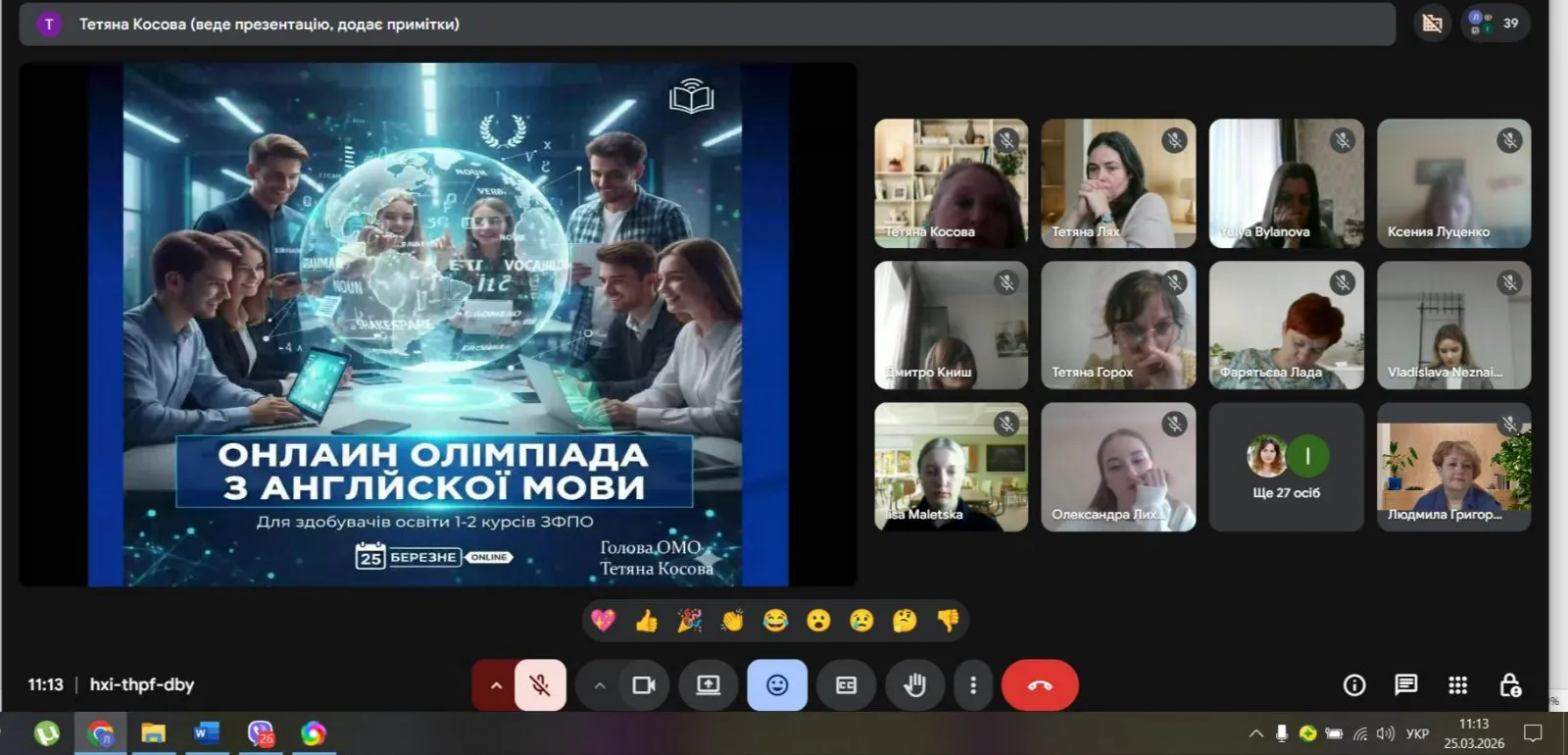Click the crossed-out icon beside participant count
Screen dimensions: 1568x755
pyautogui.click(x=1433, y=24)
